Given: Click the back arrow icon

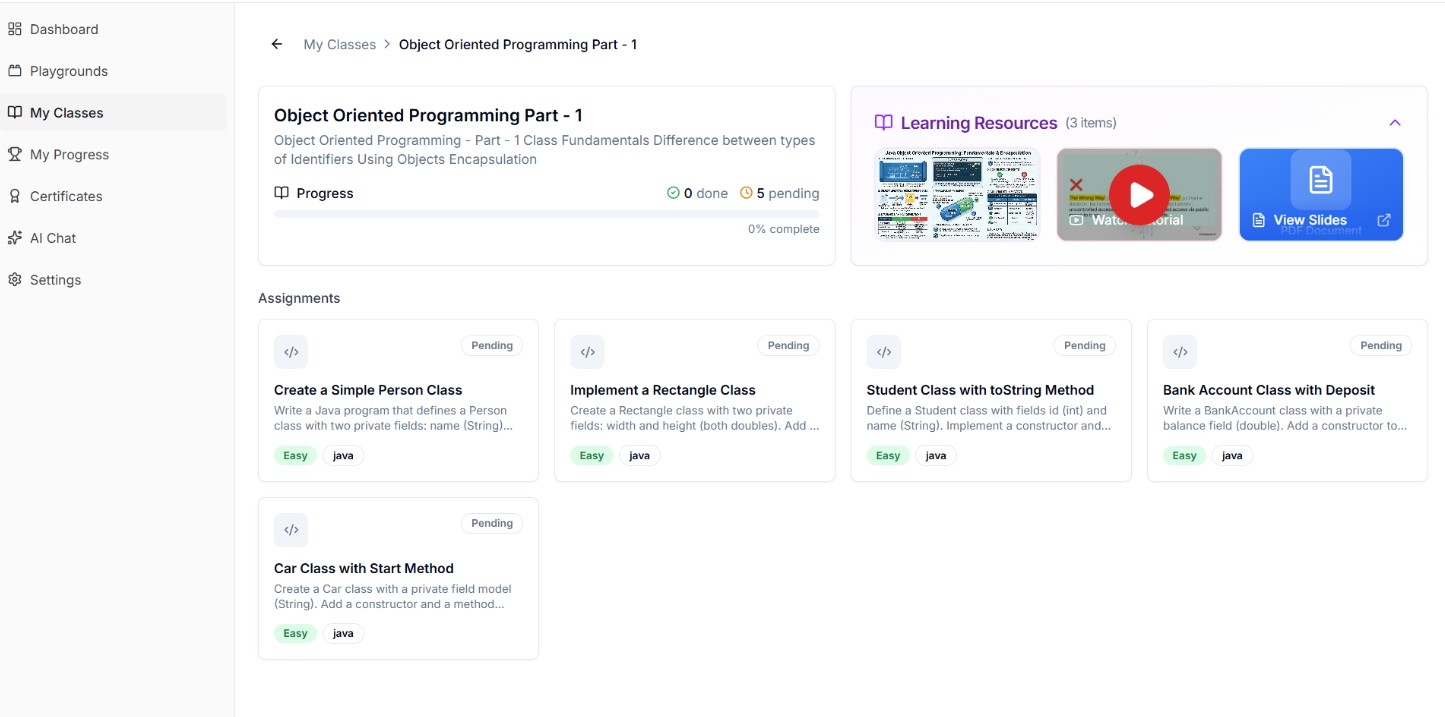Looking at the screenshot, I should [x=277, y=44].
